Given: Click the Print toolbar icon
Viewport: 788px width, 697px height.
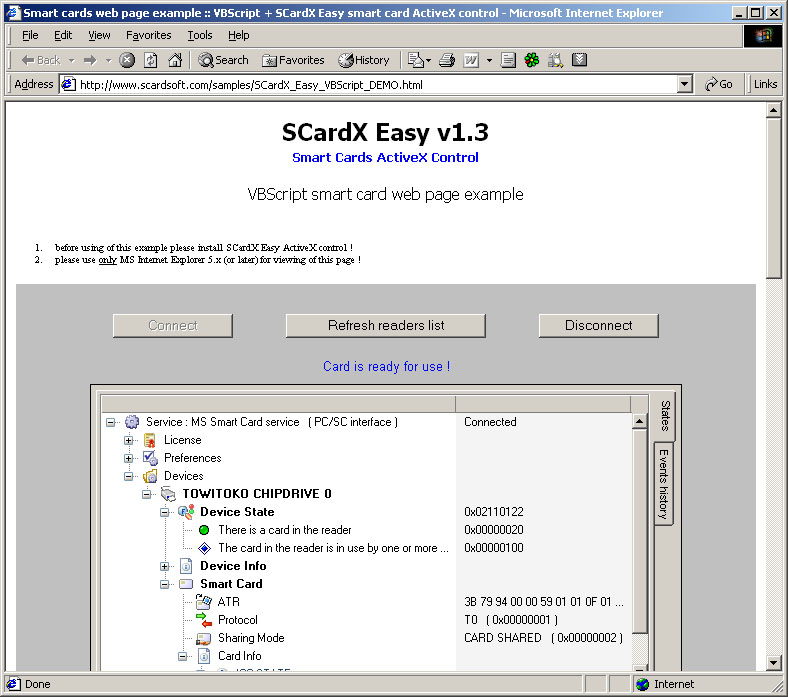Looking at the screenshot, I should pyautogui.click(x=447, y=60).
